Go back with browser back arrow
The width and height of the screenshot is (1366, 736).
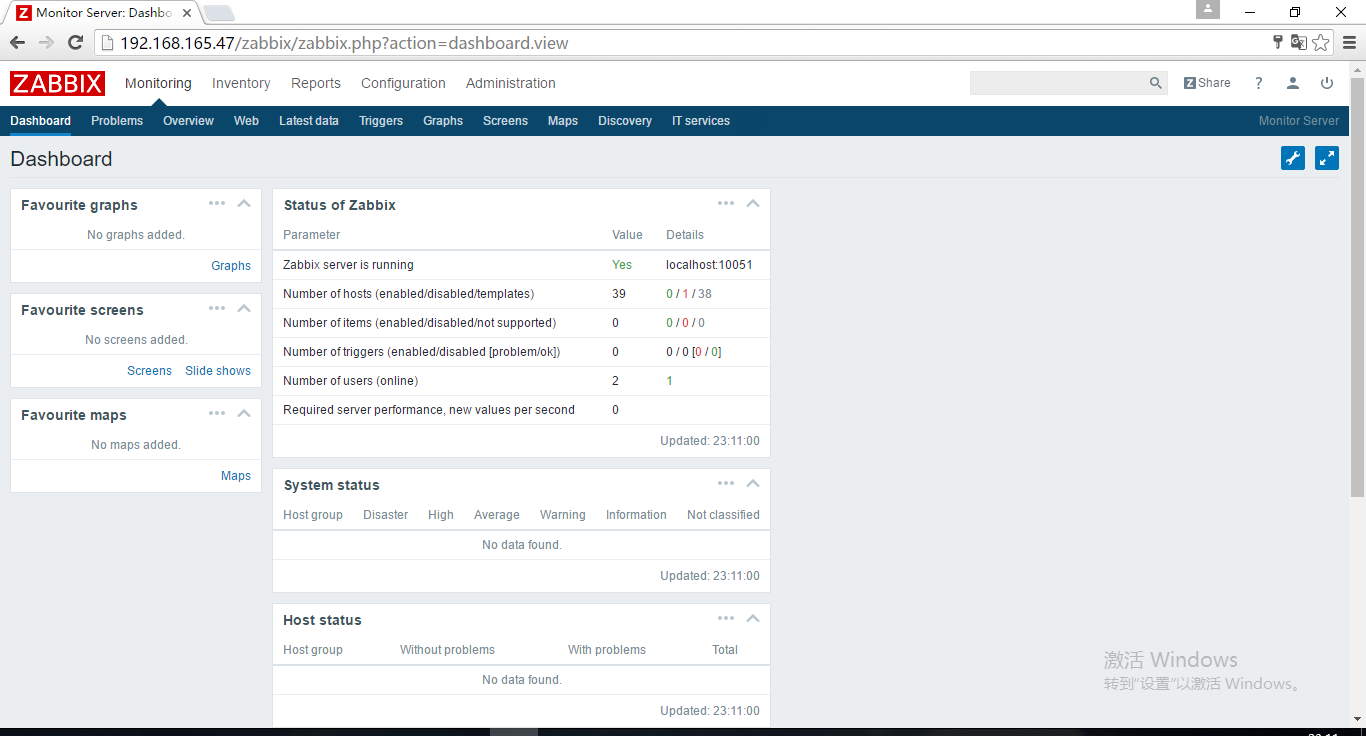[17, 43]
